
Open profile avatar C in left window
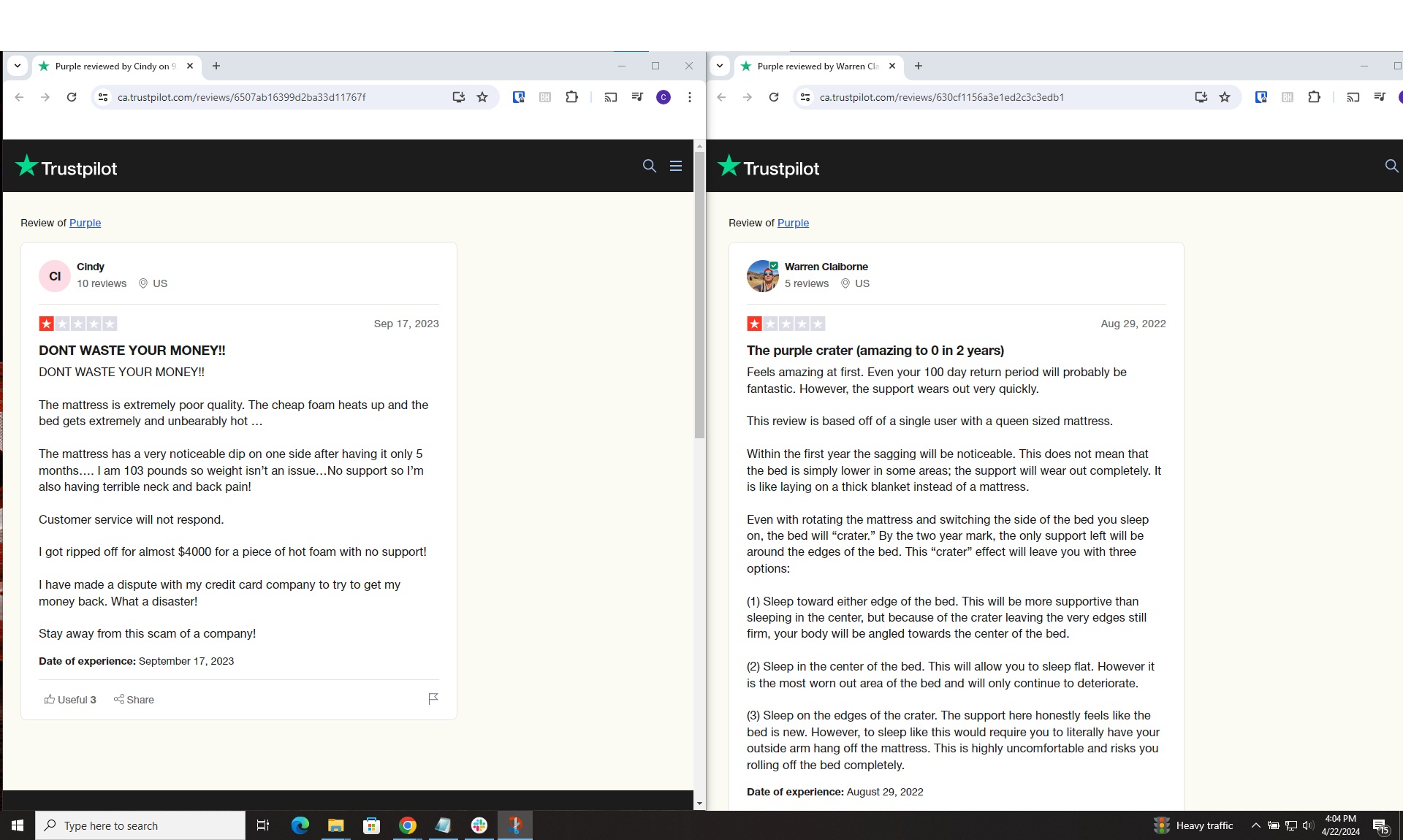(664, 97)
